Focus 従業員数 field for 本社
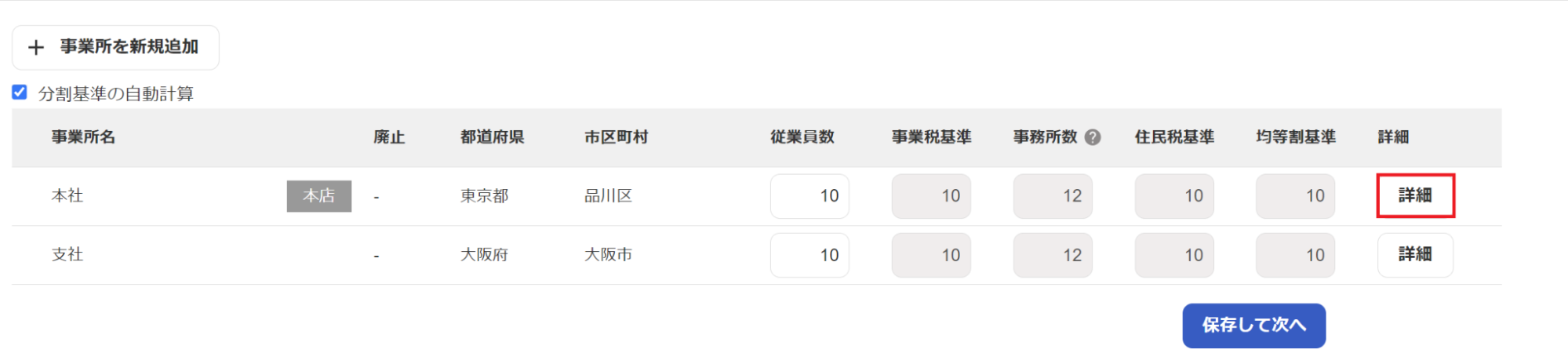This screenshot has height=364, width=1568. 809,196
